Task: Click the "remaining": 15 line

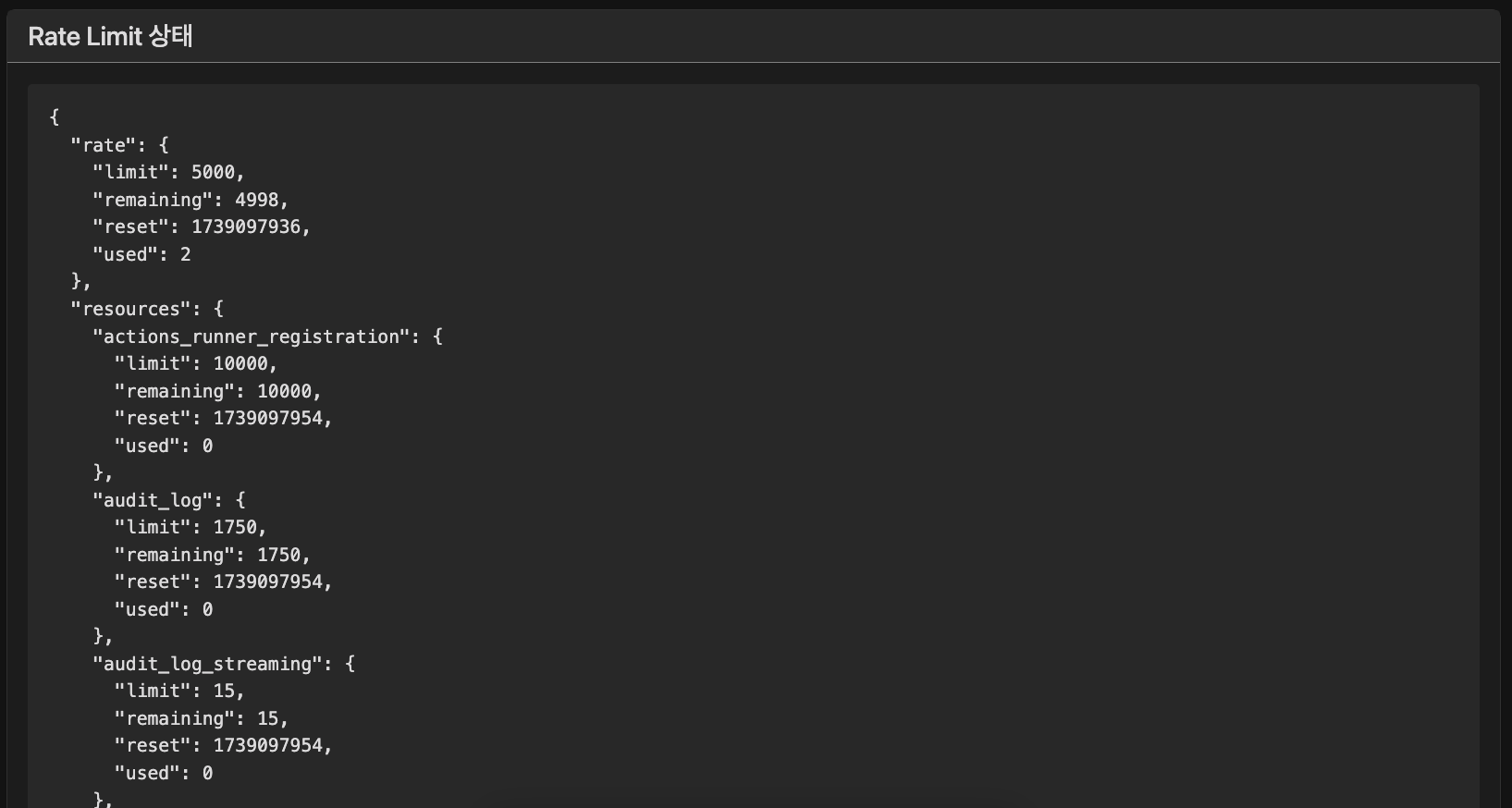Action: click(201, 718)
